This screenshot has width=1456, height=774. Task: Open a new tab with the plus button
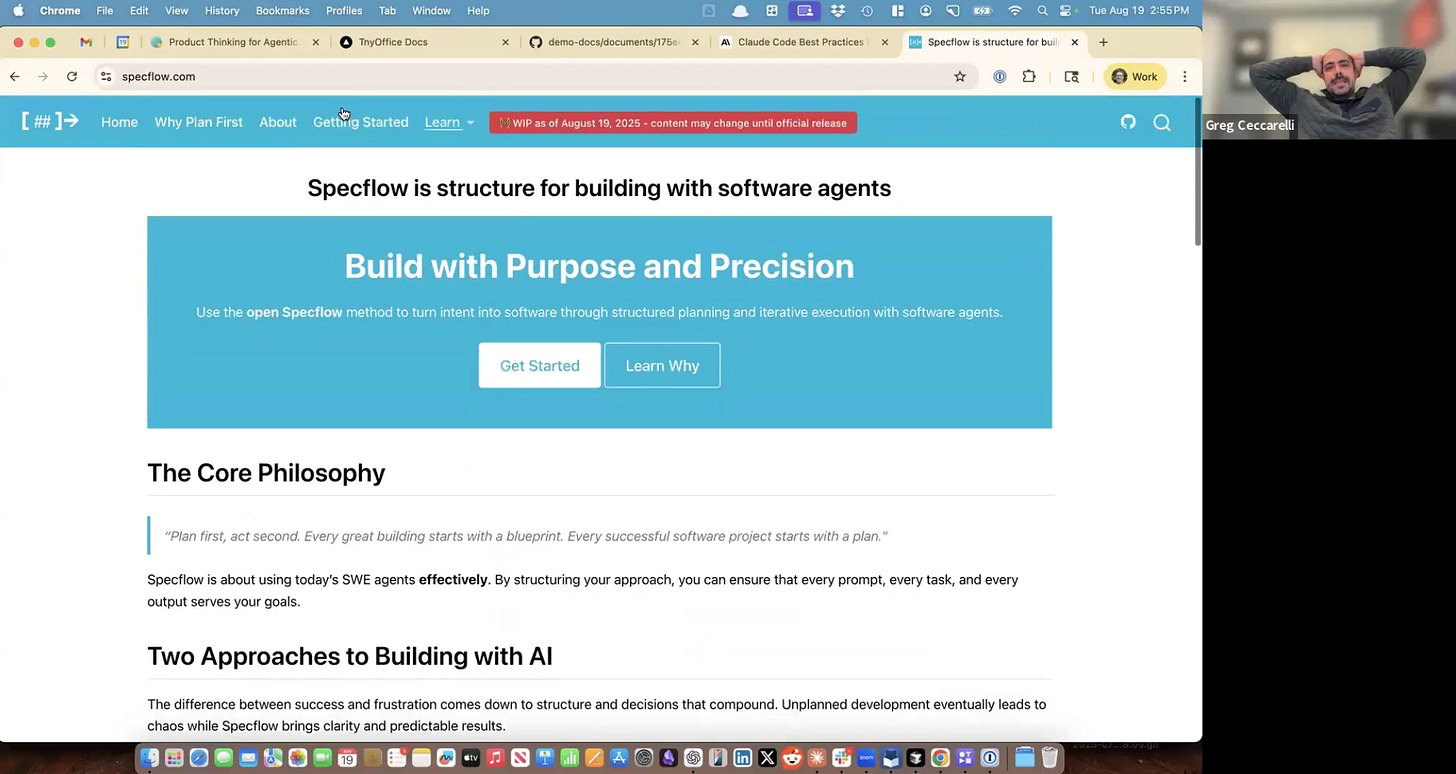[x=1103, y=42]
